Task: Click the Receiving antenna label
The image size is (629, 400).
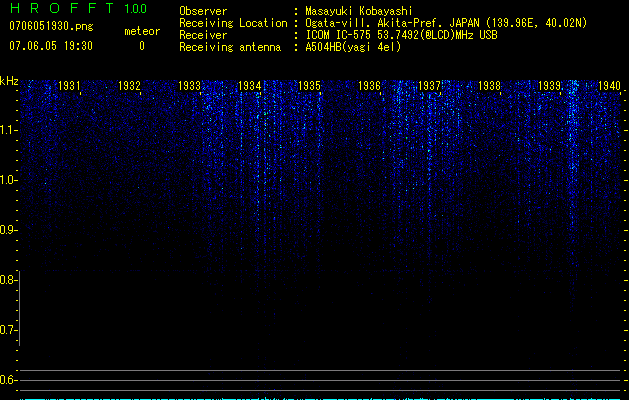Action: pos(230,47)
